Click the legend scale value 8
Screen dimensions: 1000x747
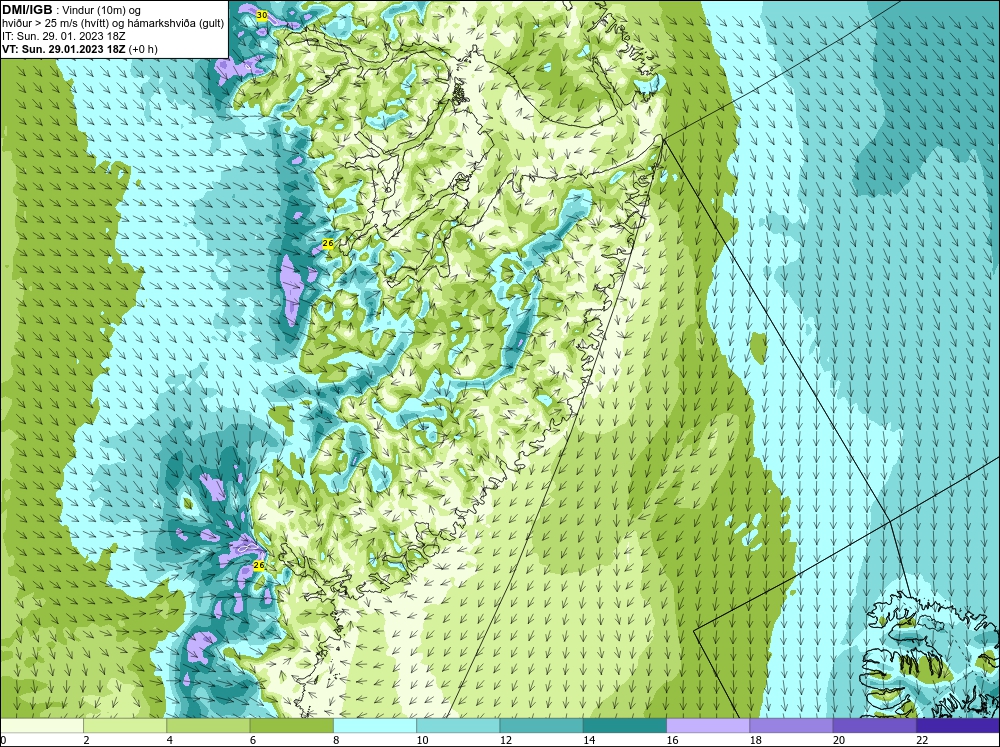tap(336, 740)
